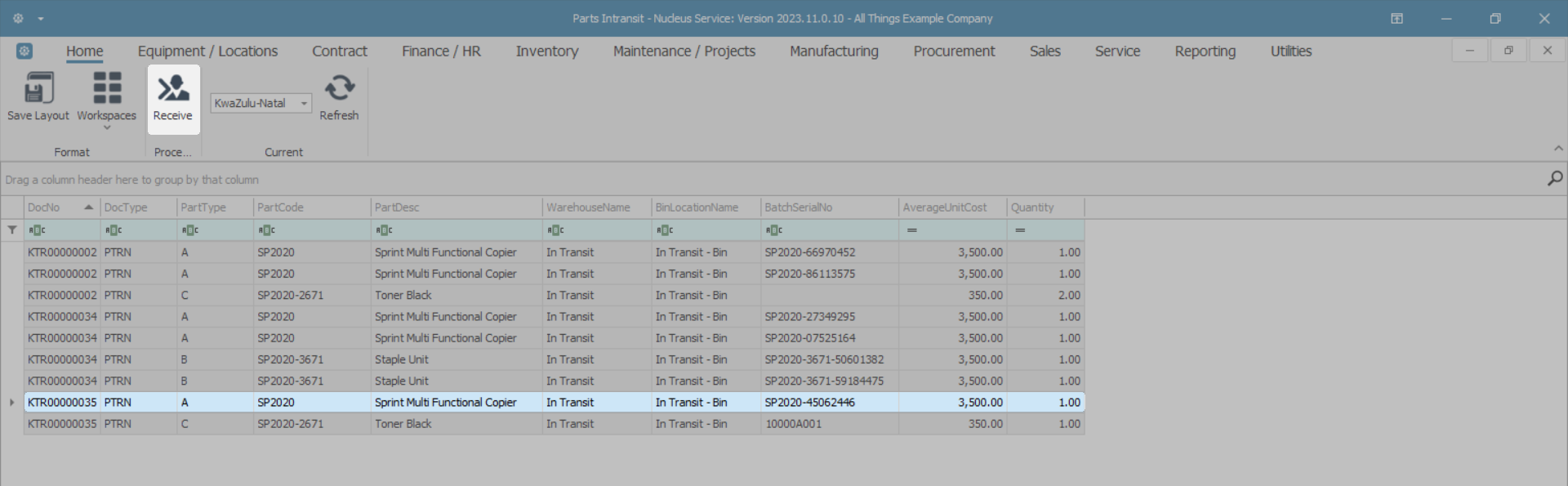Click the BatchSerialNo column header
The height and width of the screenshot is (486, 1568).
[x=830, y=207]
